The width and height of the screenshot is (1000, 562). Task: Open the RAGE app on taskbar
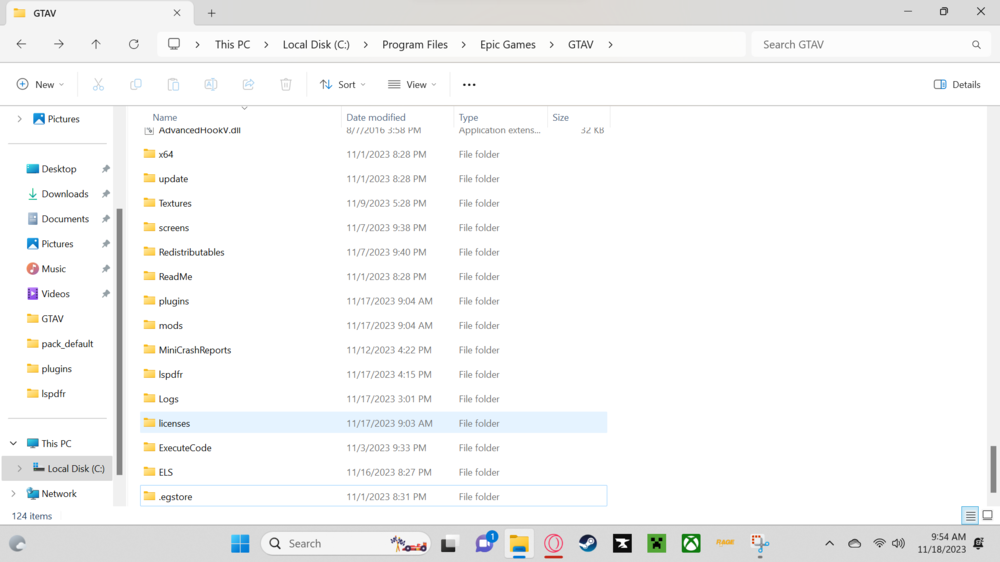(725, 543)
